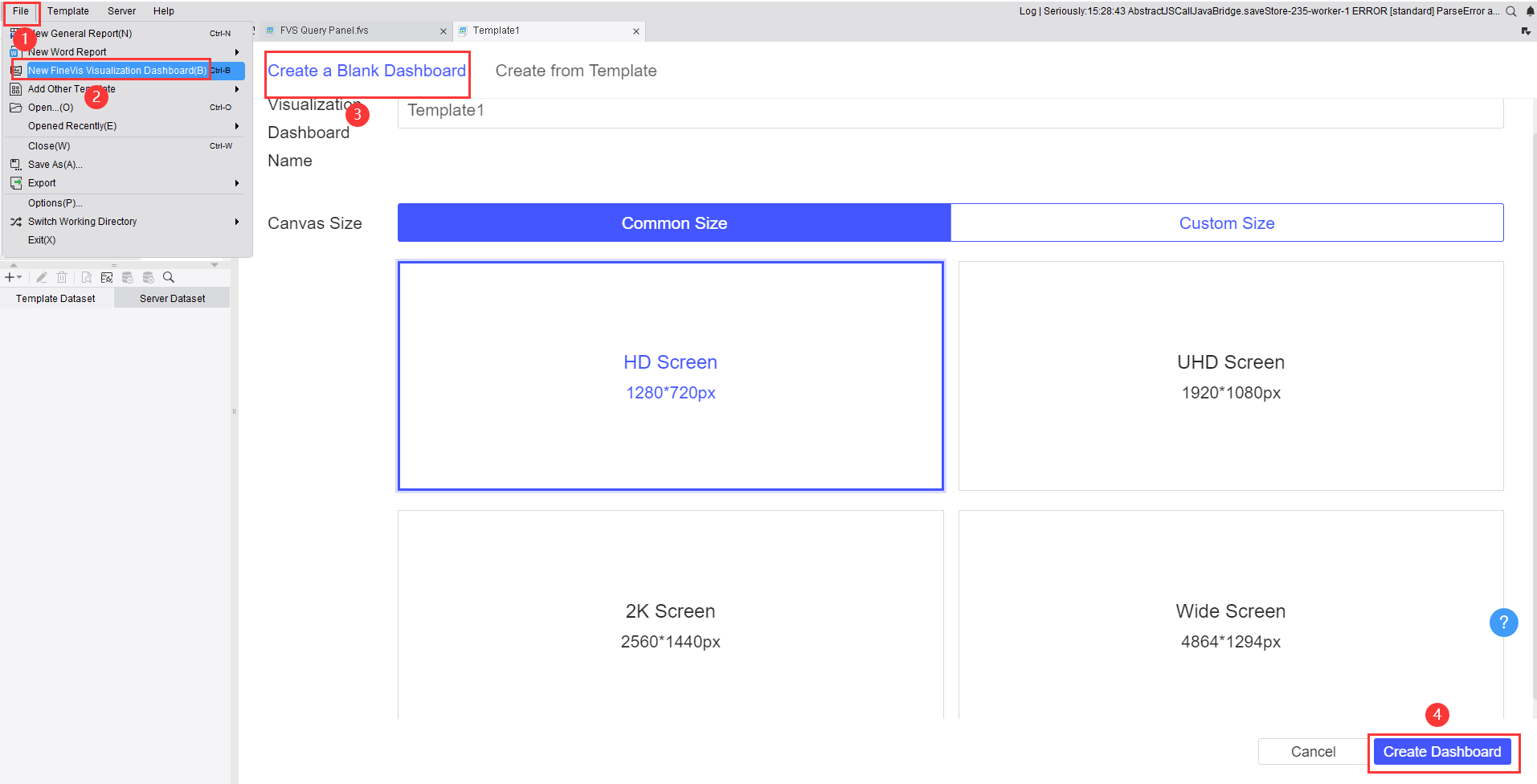
Task: Open the dataset preview icon
Action: point(87,277)
